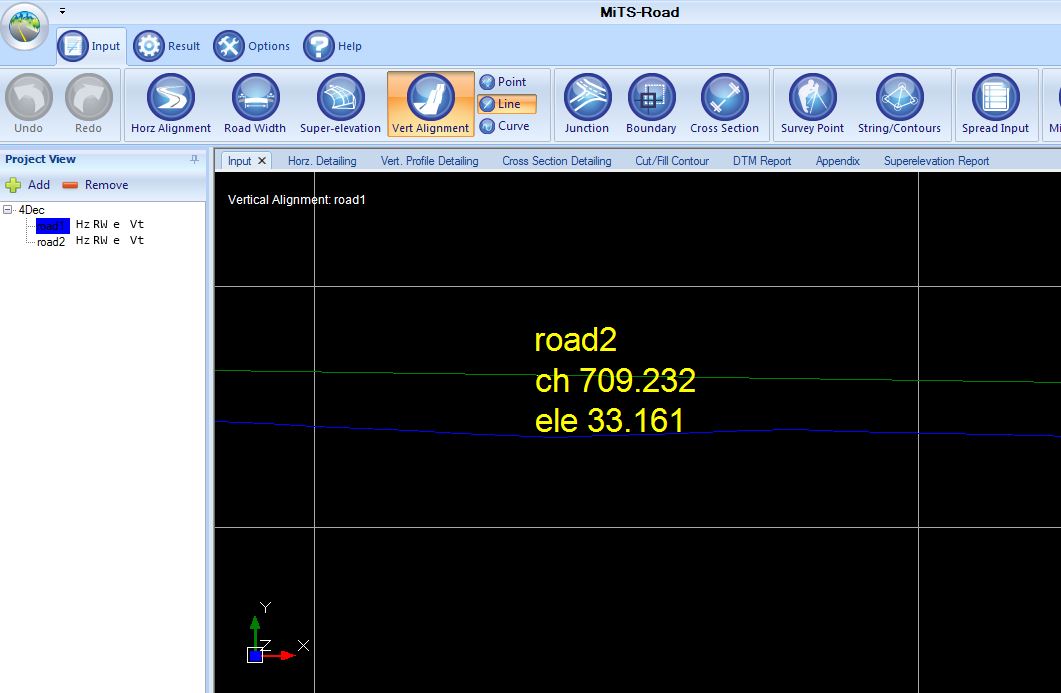1061x693 pixels.
Task: Select the String/Contours tool
Action: click(x=899, y=104)
